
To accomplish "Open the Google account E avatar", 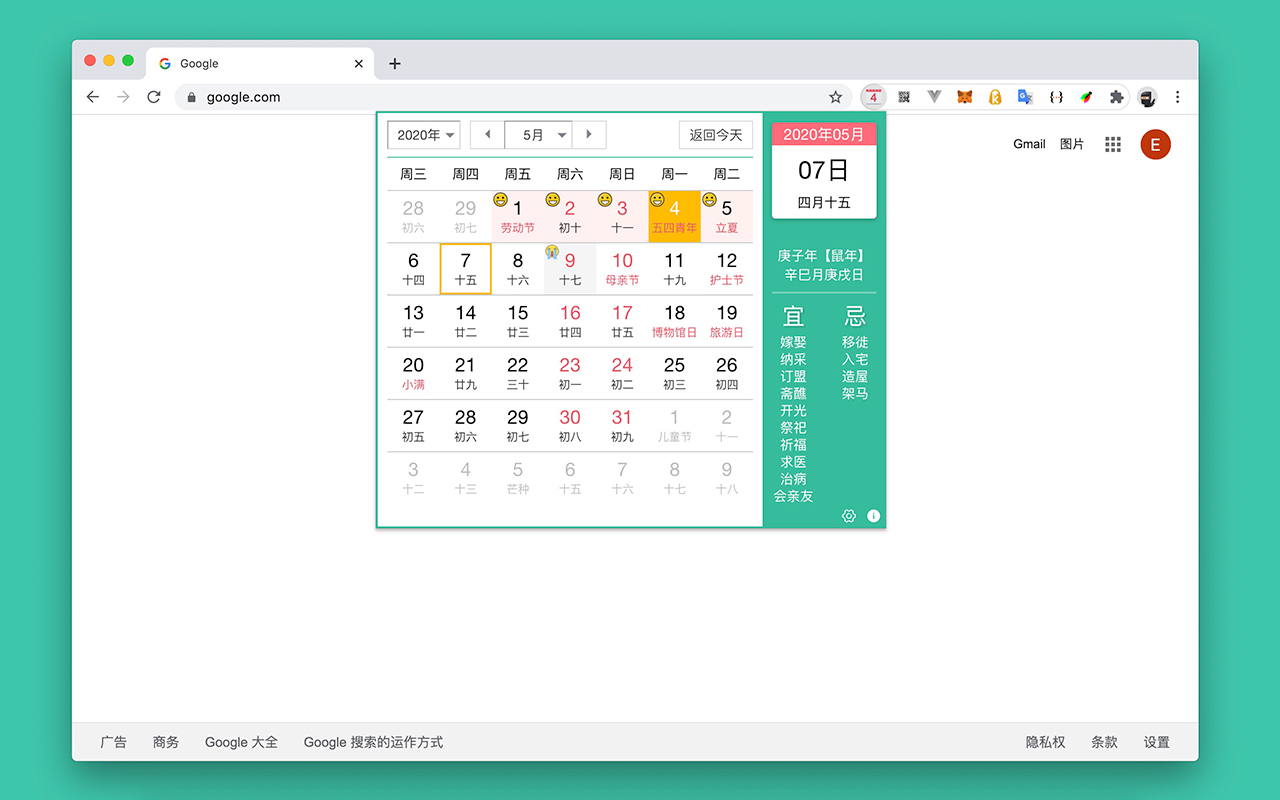I will 1155,144.
